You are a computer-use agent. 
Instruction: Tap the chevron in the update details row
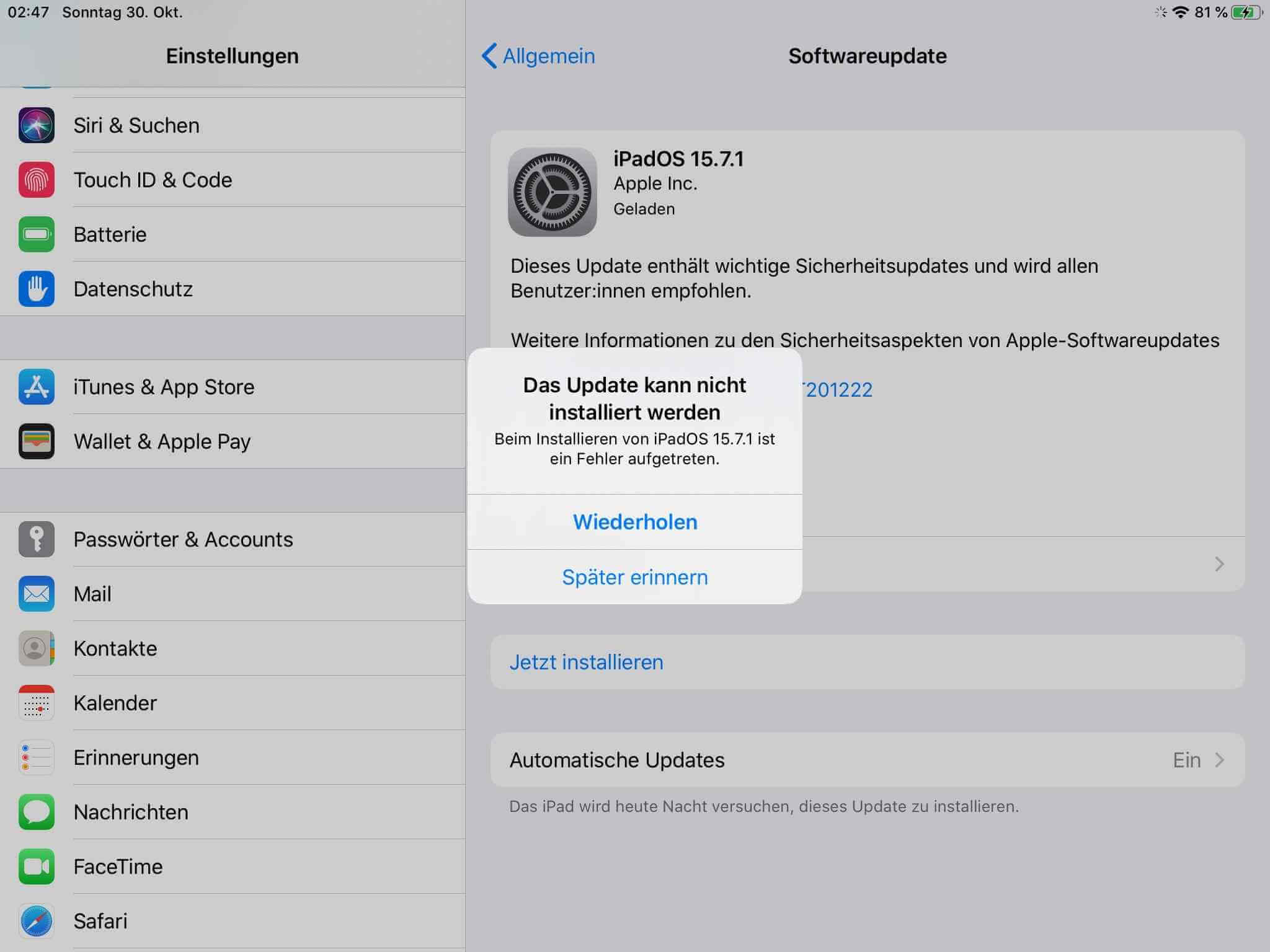pos(1219,564)
